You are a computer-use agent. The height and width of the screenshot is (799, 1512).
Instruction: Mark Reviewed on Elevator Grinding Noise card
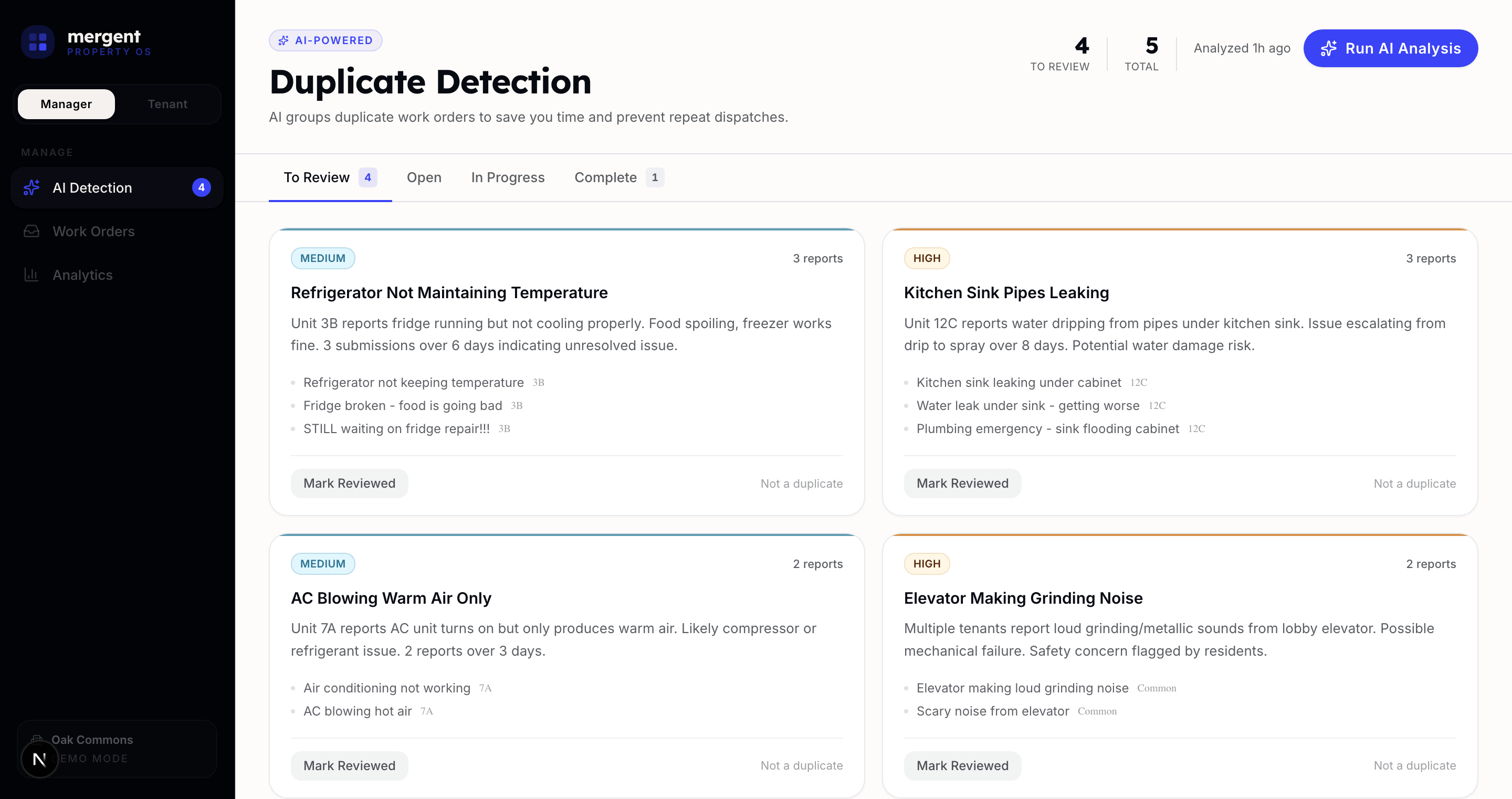962,765
